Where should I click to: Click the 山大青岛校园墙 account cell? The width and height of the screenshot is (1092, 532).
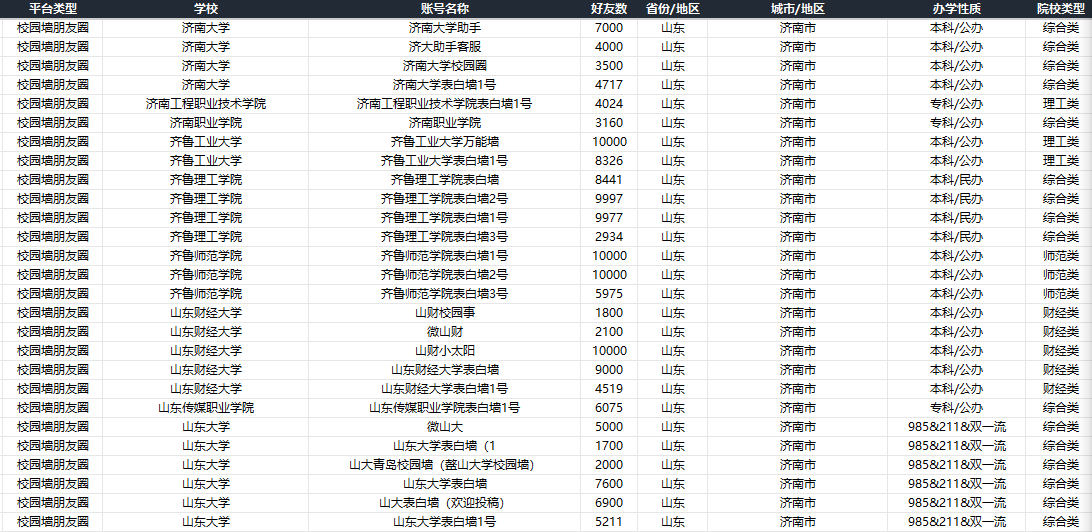pyautogui.click(x=444, y=465)
